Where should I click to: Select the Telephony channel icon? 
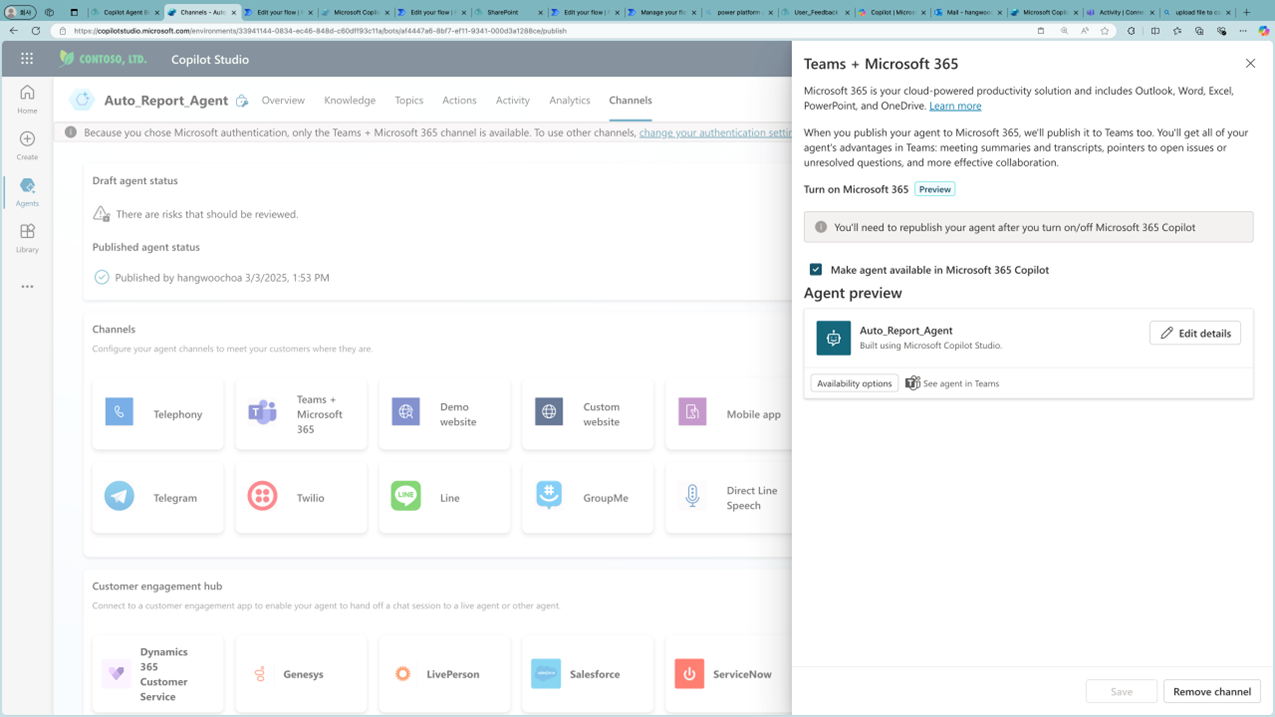click(x=119, y=412)
